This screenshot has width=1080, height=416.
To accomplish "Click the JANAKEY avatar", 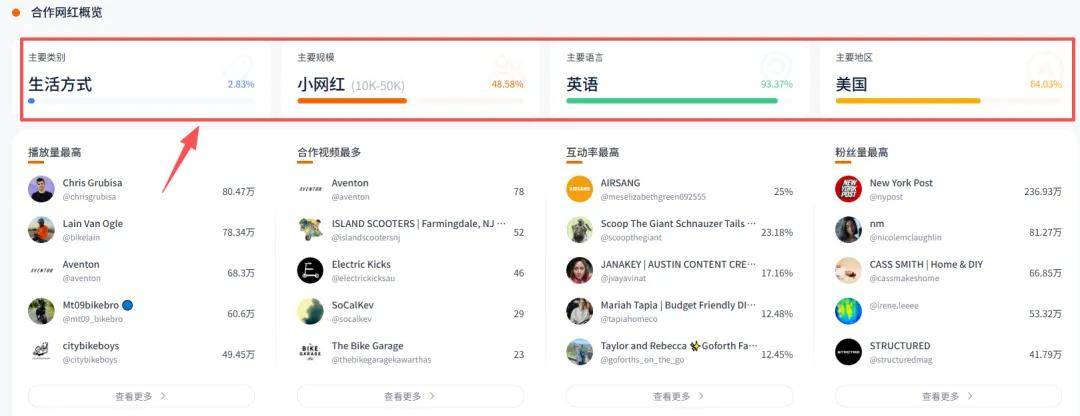I will [x=579, y=270].
